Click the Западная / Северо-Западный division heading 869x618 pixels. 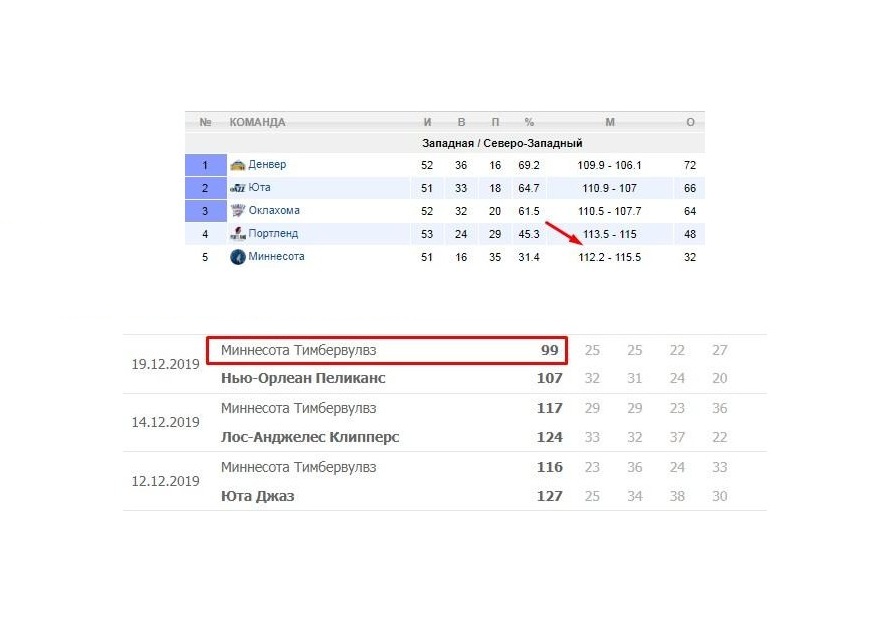[502, 144]
